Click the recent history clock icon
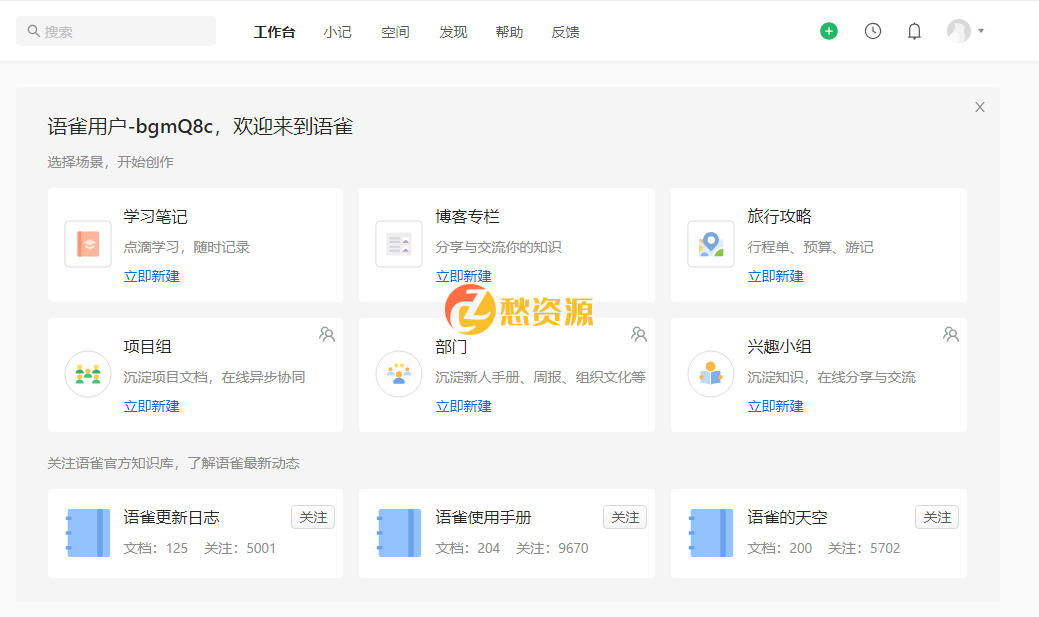This screenshot has width=1039, height=617. [x=872, y=31]
